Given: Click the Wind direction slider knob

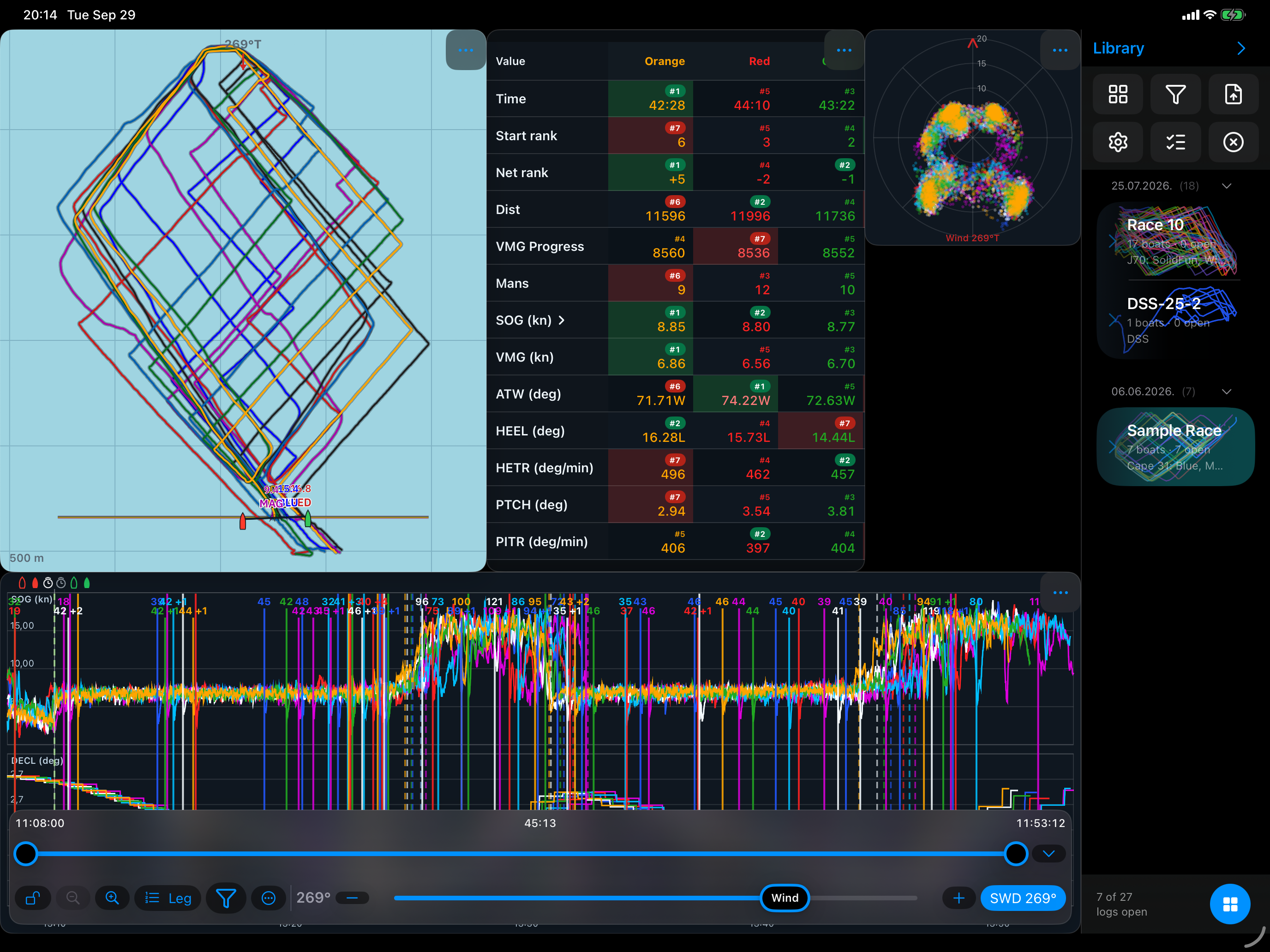Looking at the screenshot, I should click(x=784, y=898).
